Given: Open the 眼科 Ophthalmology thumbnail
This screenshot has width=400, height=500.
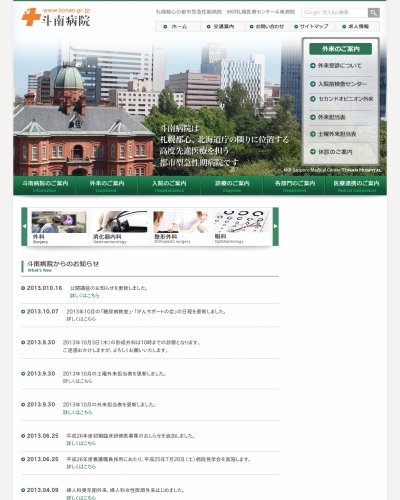Looking at the screenshot, I should click(x=242, y=227).
